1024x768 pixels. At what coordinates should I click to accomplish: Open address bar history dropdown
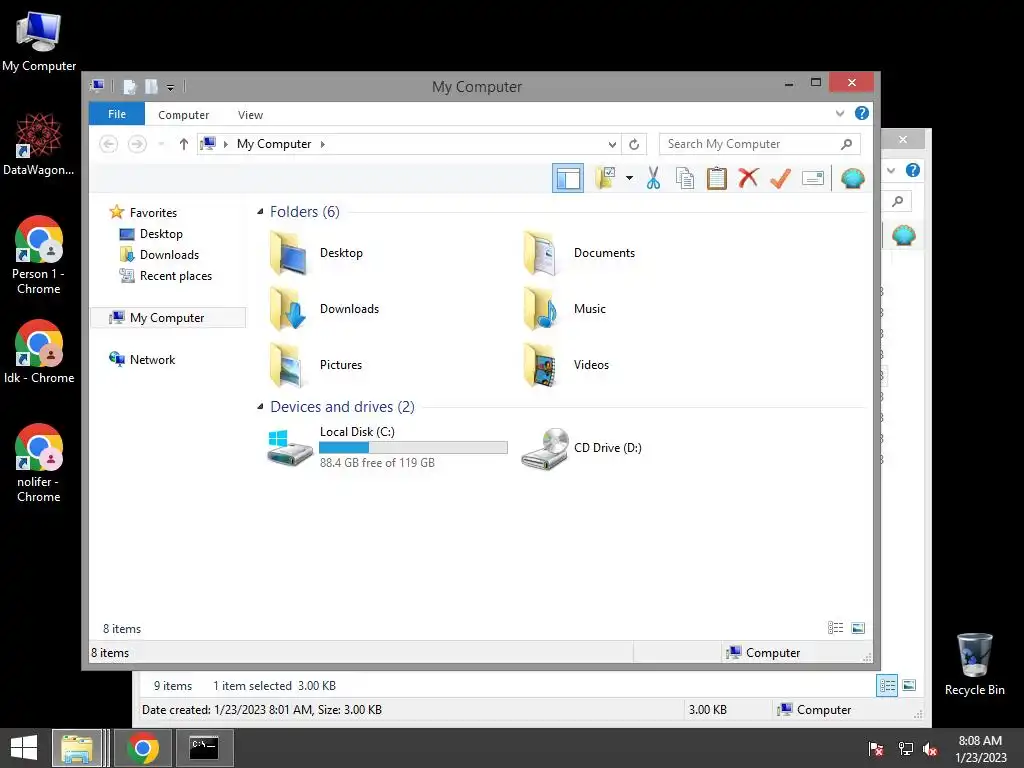612,144
